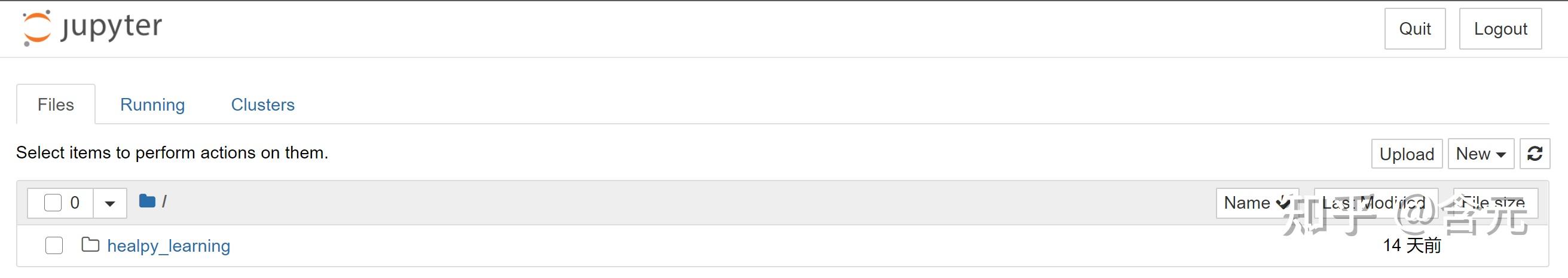Sort by File size column
The width and height of the screenshot is (1568, 278).
coord(1494,203)
